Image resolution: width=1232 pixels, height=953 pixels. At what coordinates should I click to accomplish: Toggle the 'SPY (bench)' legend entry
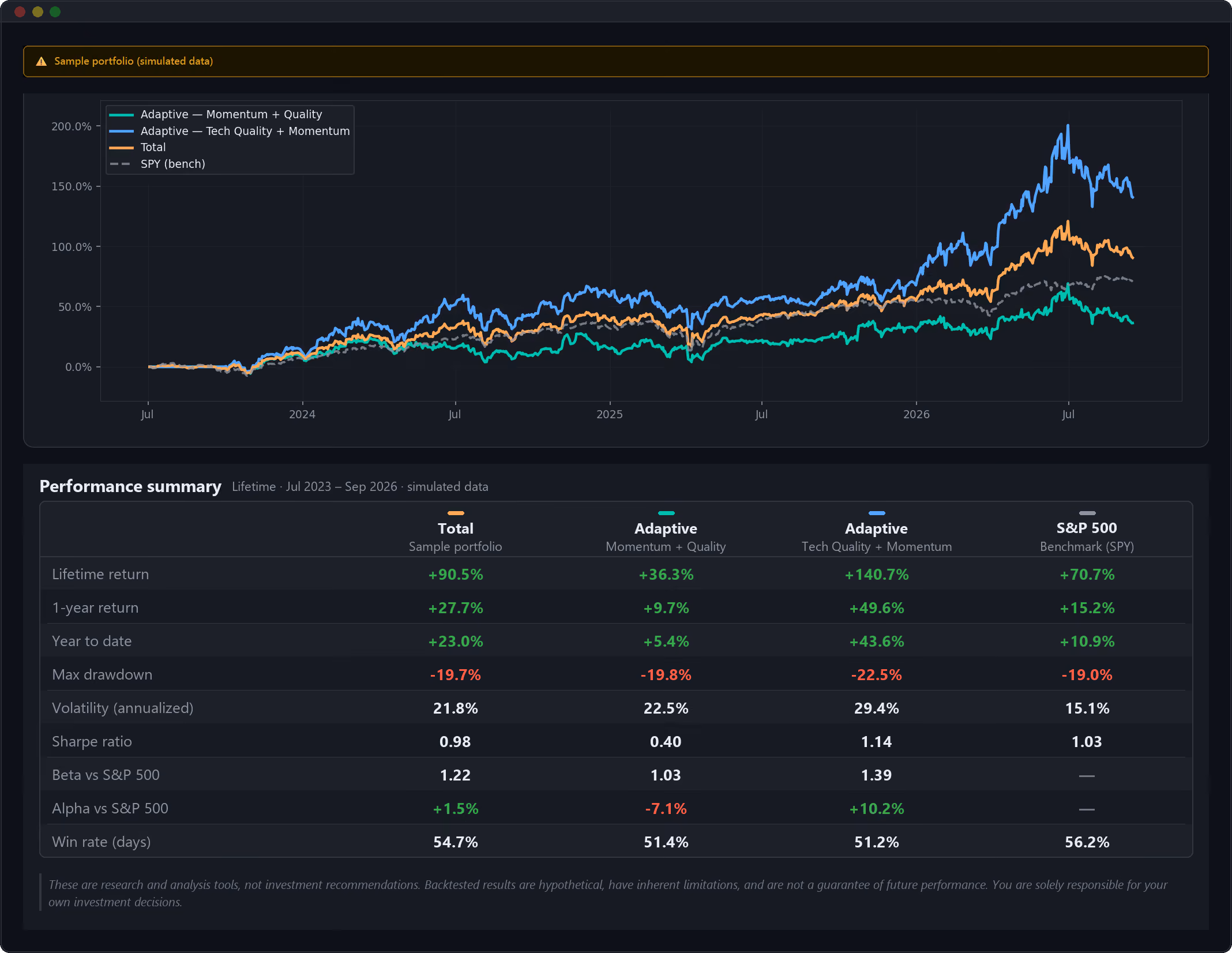[x=157, y=164]
